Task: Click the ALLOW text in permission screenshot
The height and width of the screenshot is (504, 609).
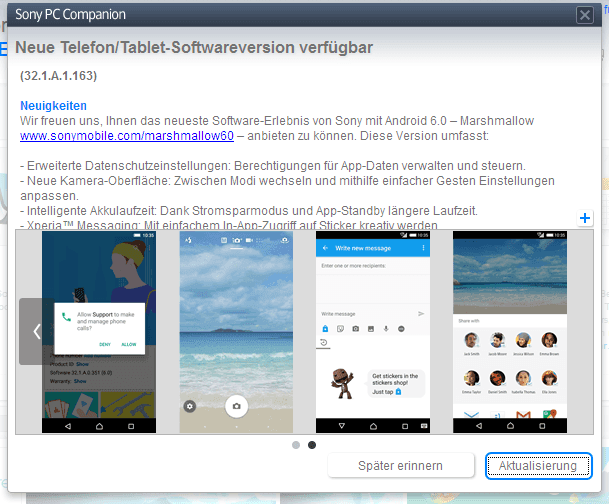Action: pyautogui.click(x=129, y=344)
